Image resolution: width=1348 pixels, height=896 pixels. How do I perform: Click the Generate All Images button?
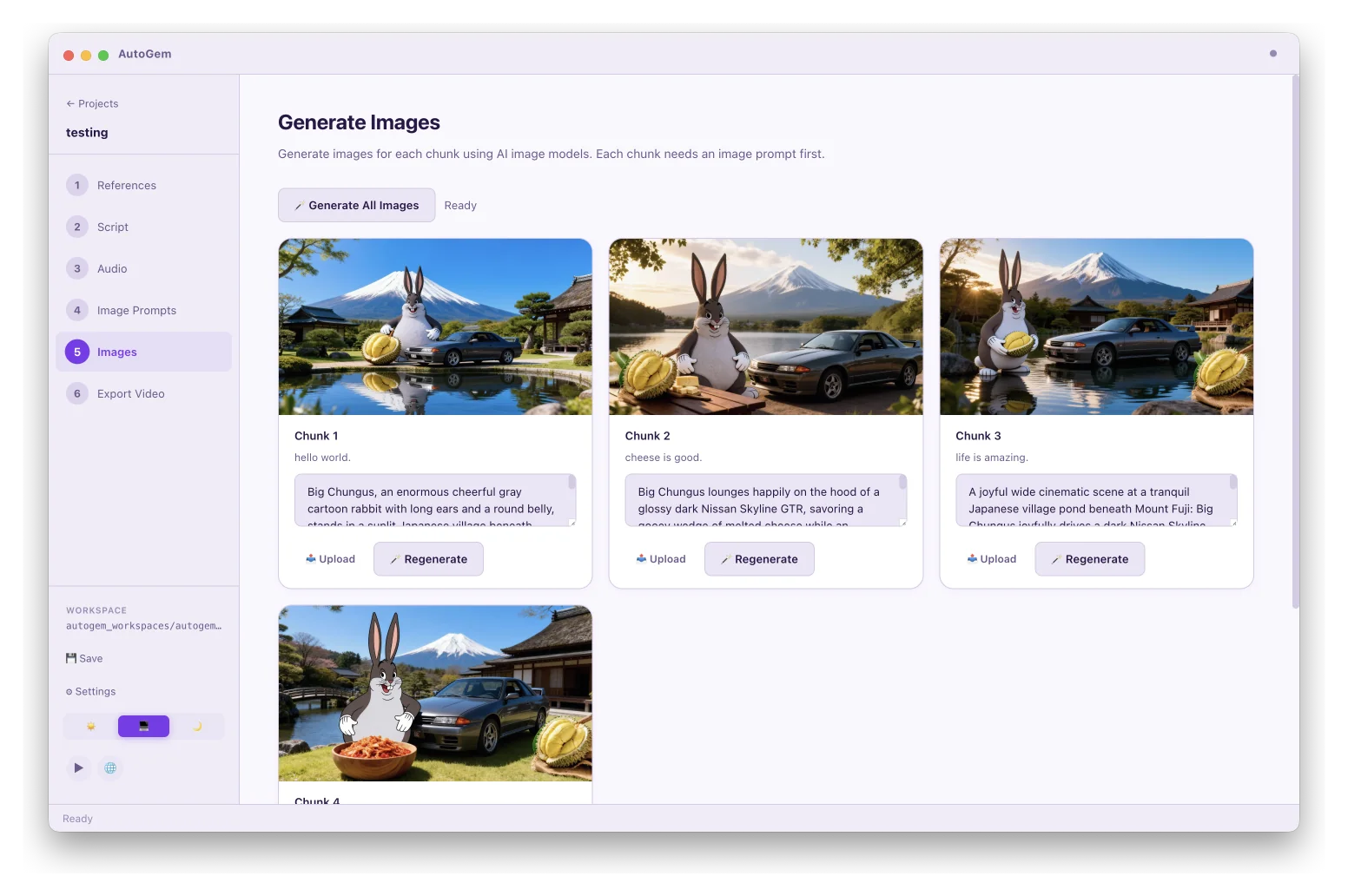click(356, 205)
